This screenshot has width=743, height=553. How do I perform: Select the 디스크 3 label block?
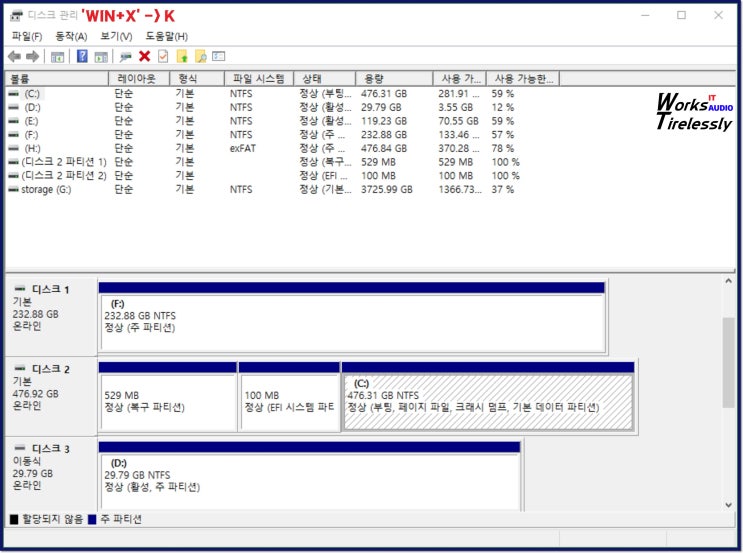[51, 475]
